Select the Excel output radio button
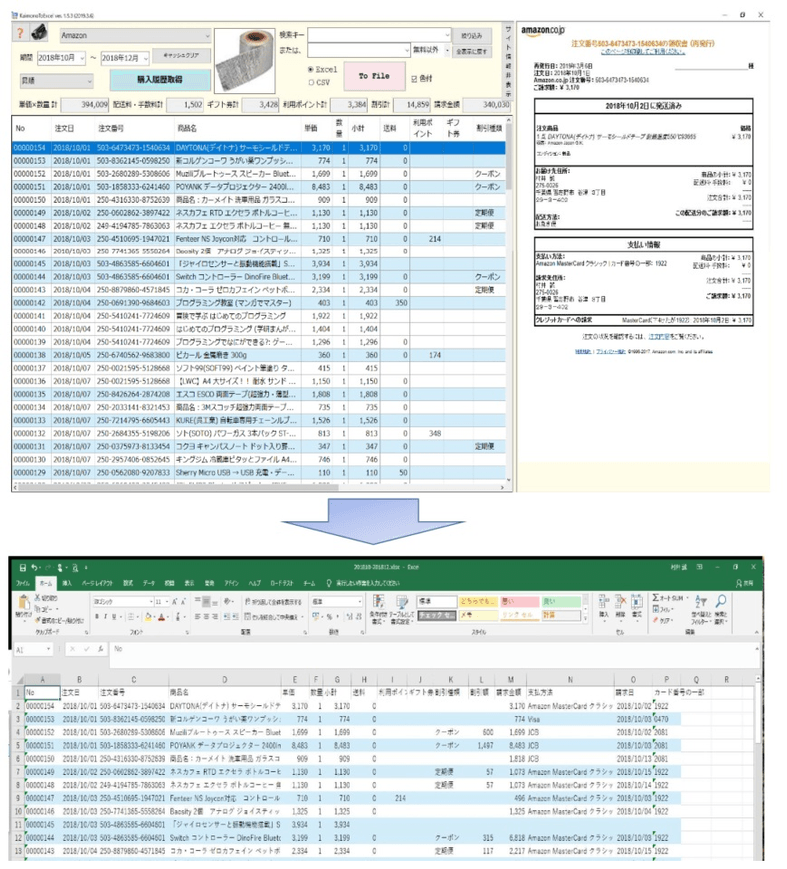The image size is (787, 869). (x=312, y=69)
